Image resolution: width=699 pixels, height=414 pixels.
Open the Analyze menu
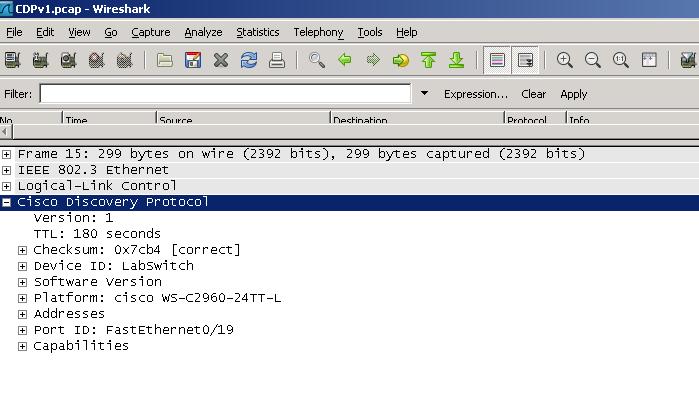(x=203, y=32)
